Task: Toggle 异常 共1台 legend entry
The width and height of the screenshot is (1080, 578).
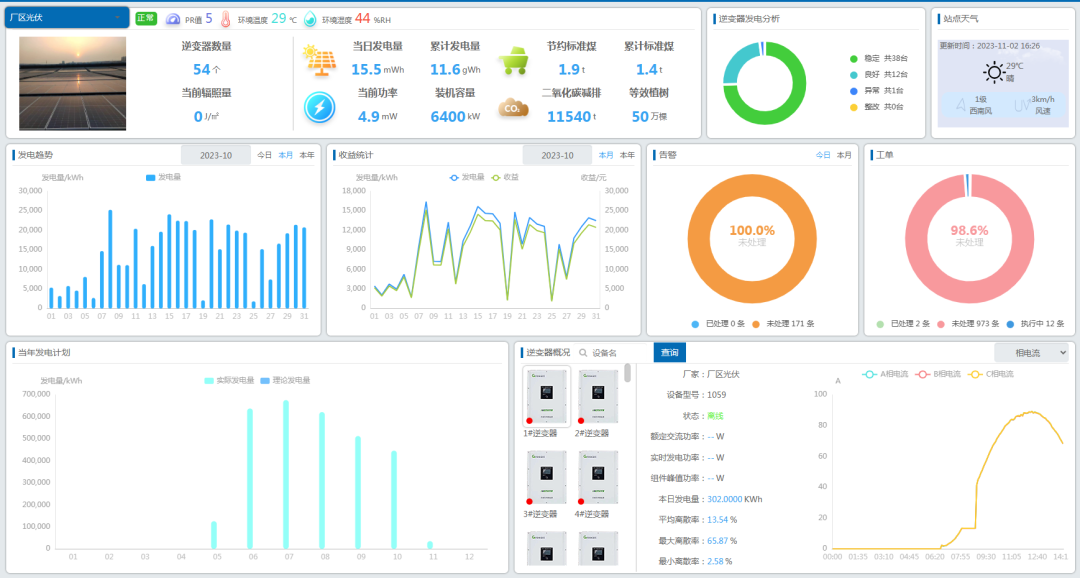Action: [x=877, y=90]
